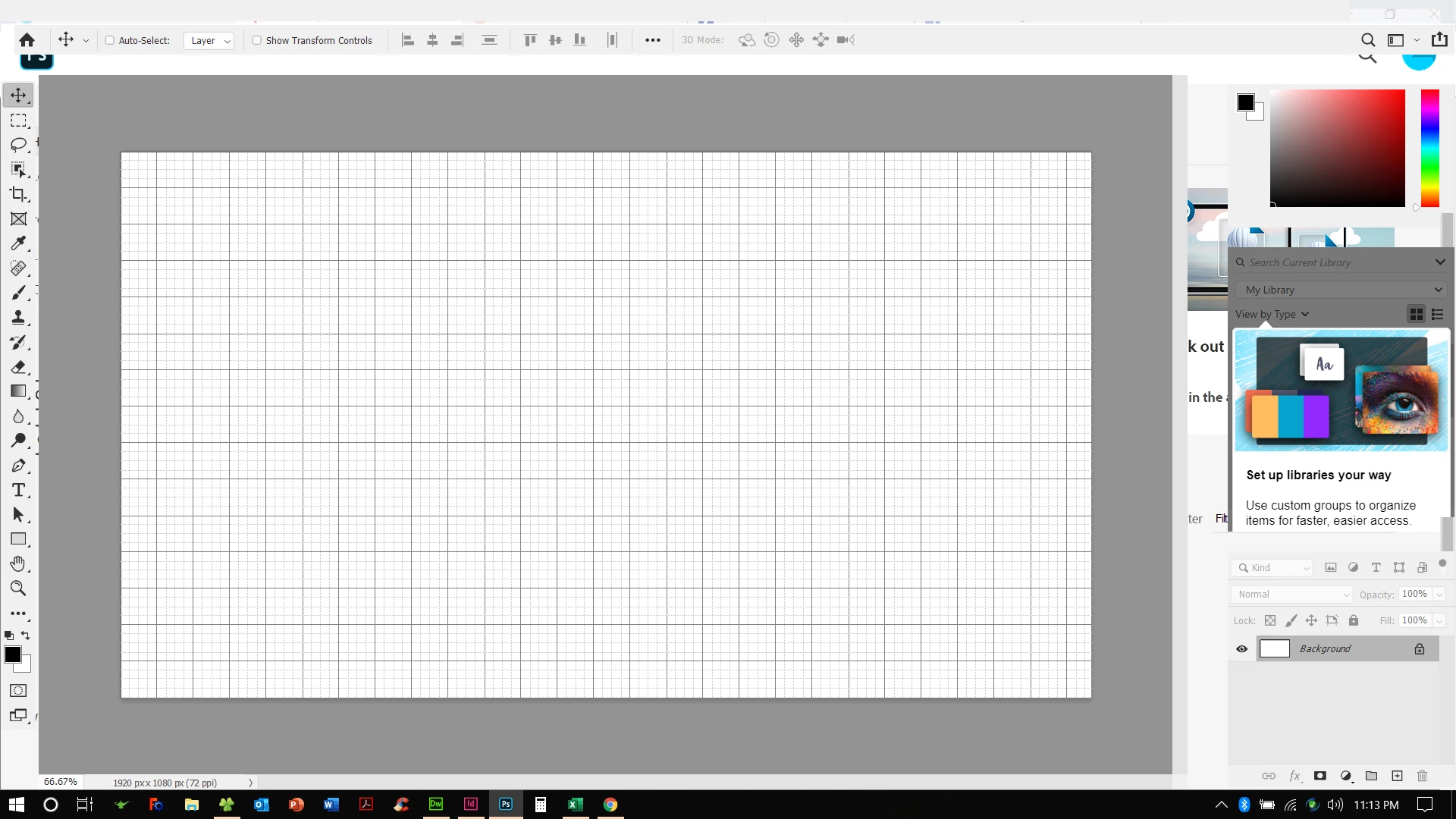Enable the Auto-Select checkbox

tap(110, 40)
